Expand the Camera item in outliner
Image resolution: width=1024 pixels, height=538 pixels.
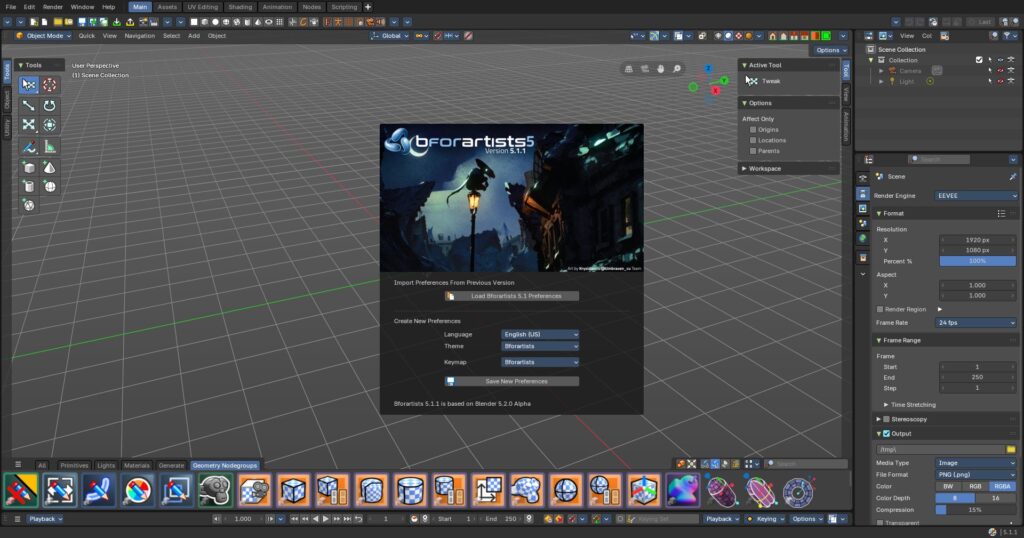[881, 71]
